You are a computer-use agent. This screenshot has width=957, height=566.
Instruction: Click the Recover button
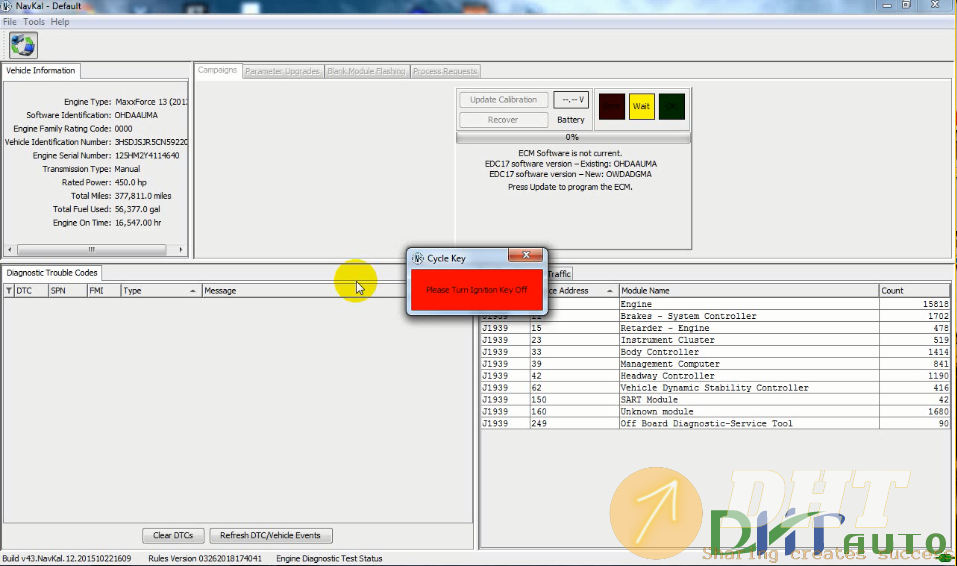tap(504, 120)
